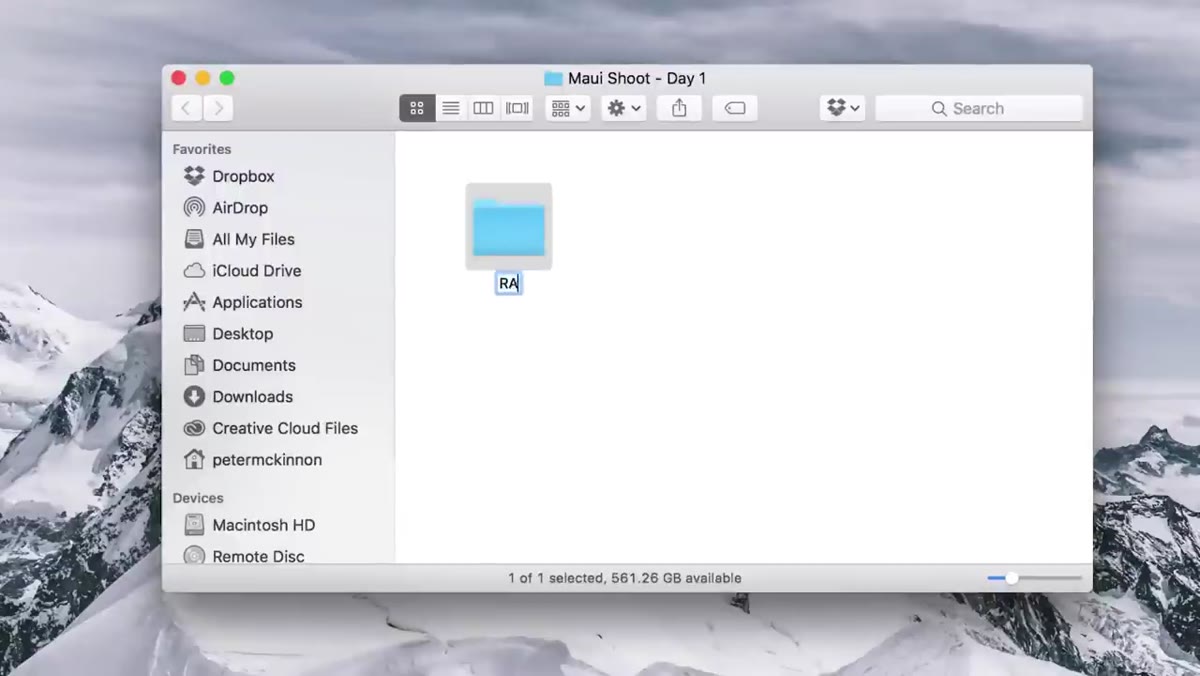
Task: Click the Dropbox icon in the sidebar
Action: pyautogui.click(x=194, y=176)
